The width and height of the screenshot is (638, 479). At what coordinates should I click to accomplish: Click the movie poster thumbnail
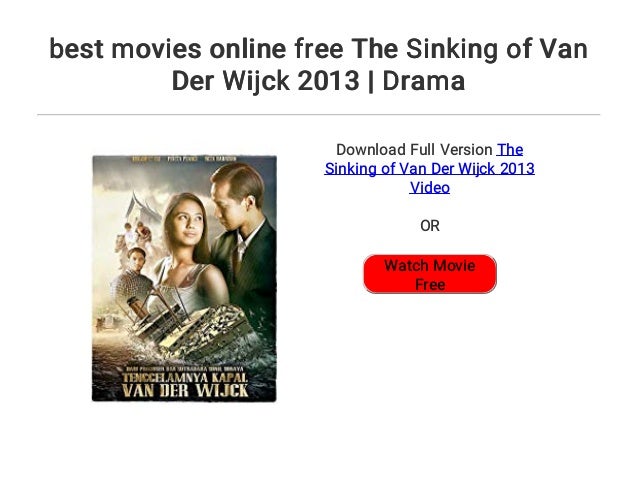184,278
